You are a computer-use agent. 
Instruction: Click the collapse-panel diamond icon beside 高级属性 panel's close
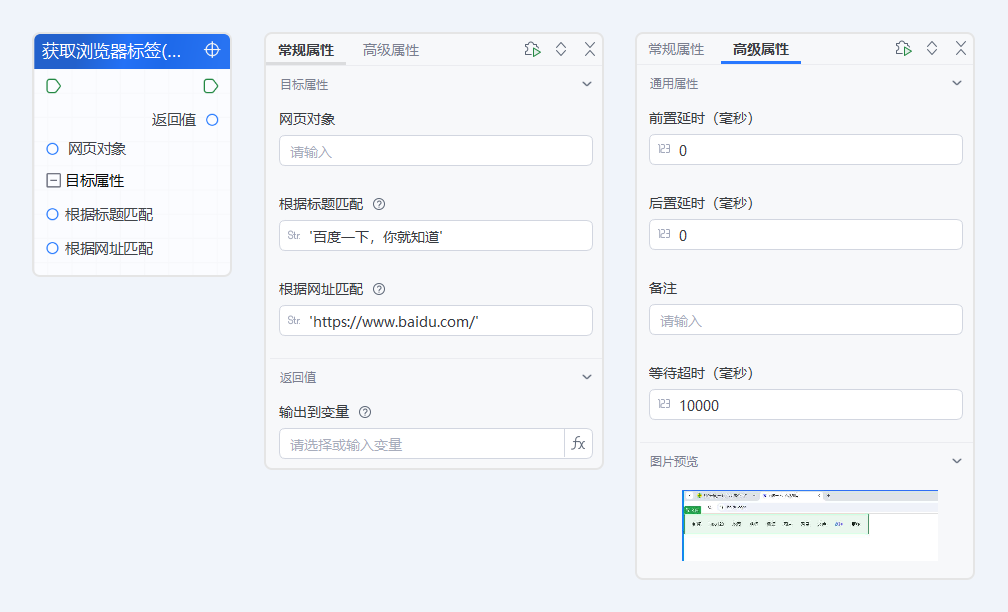pos(932,47)
